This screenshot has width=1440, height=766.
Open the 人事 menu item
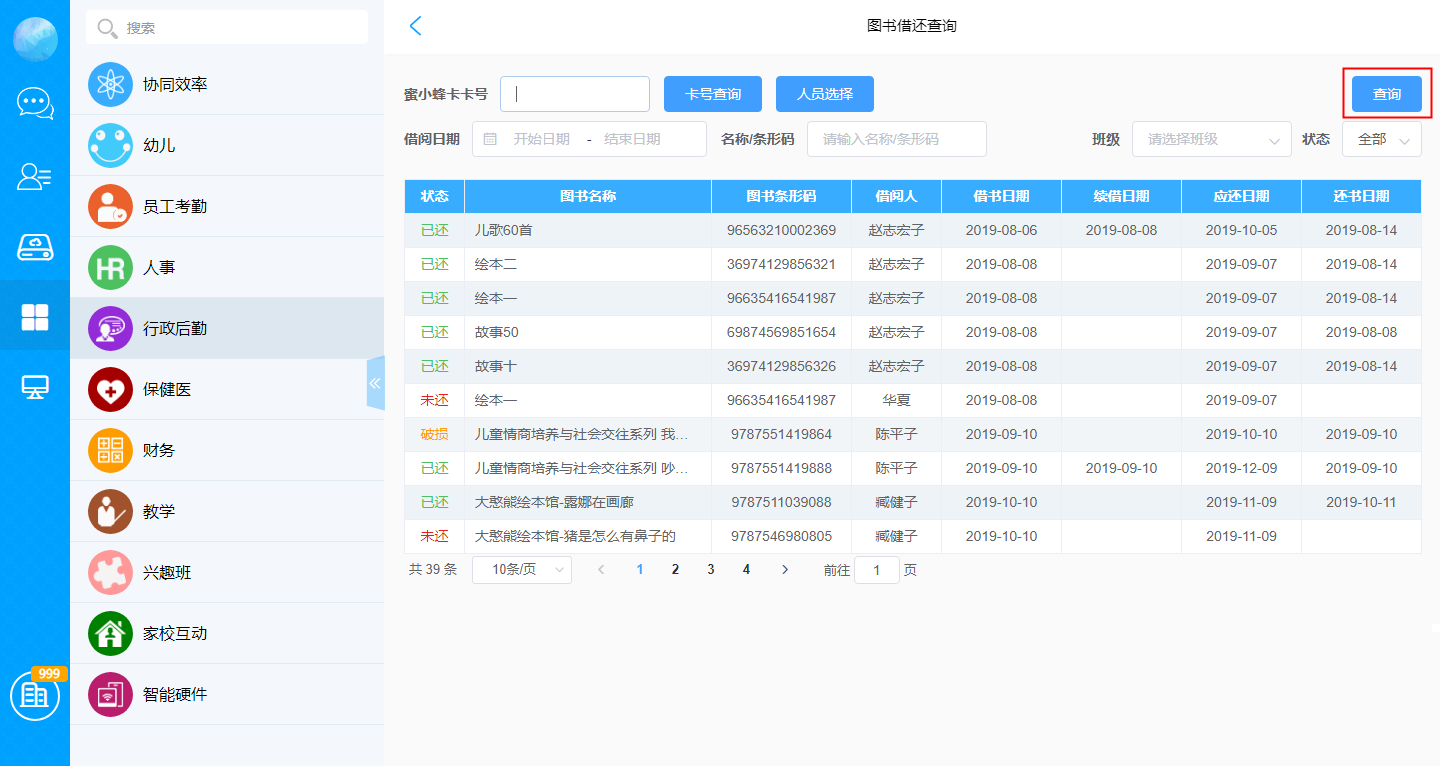tap(227, 268)
